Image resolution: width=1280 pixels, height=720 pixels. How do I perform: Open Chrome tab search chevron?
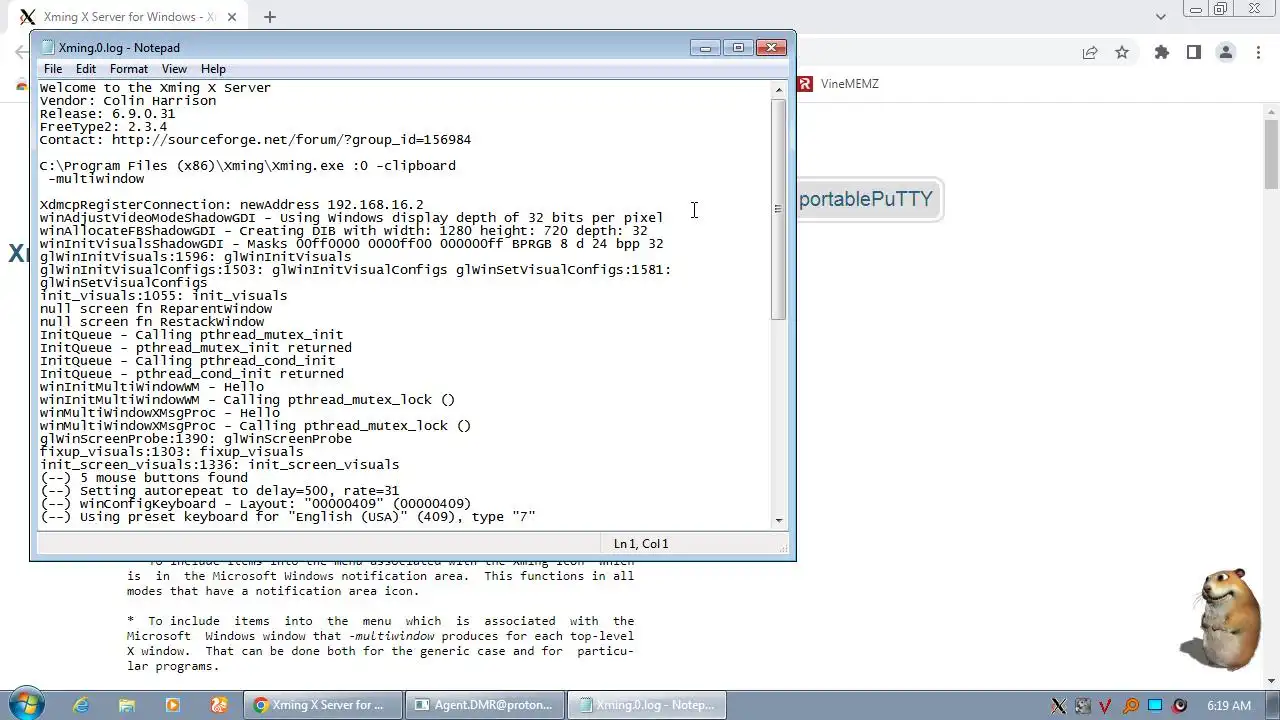pyautogui.click(x=1161, y=17)
